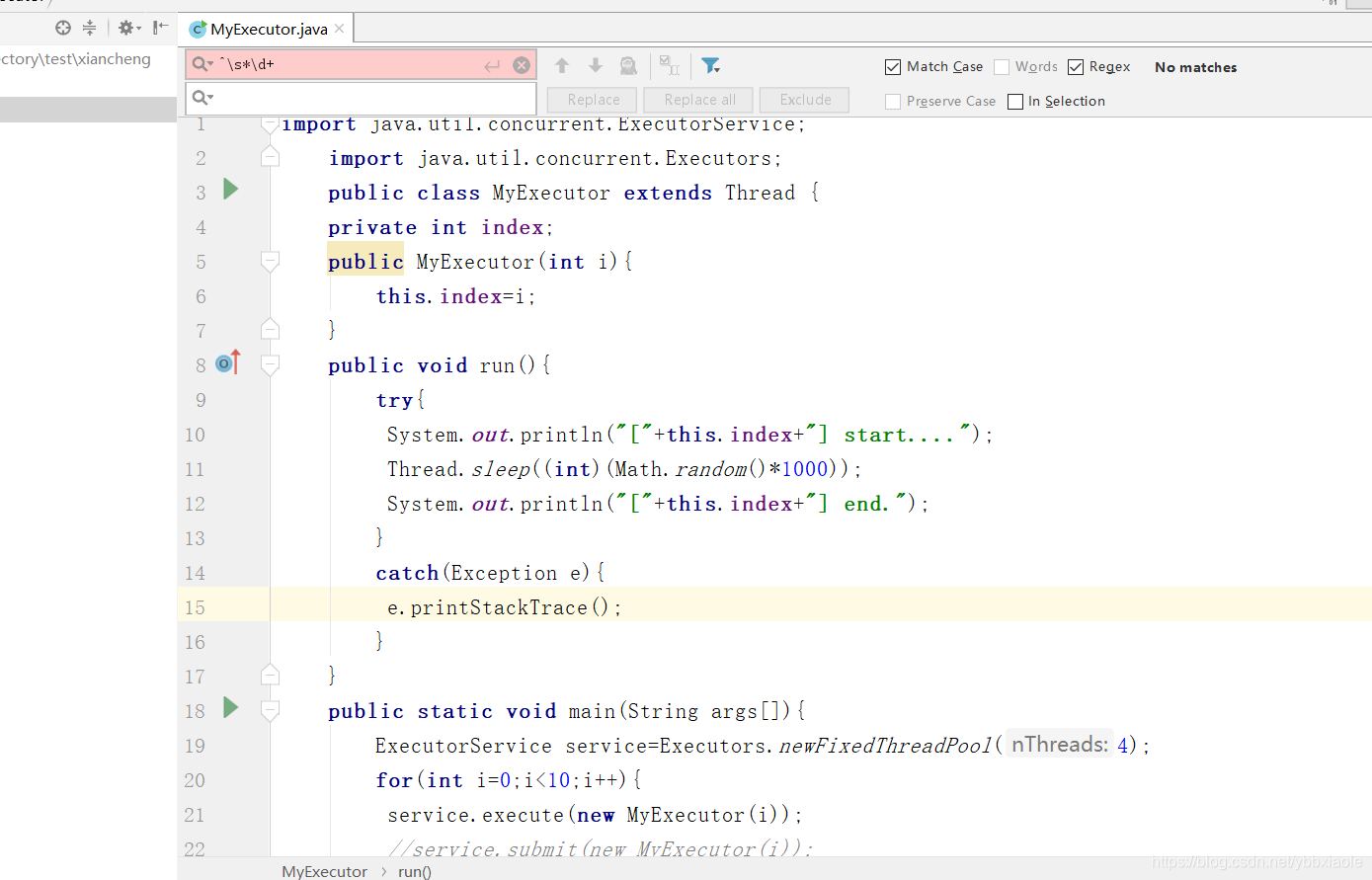1372x880 pixels.
Task: Click the collapse all icon in project panel
Action: tap(90, 28)
